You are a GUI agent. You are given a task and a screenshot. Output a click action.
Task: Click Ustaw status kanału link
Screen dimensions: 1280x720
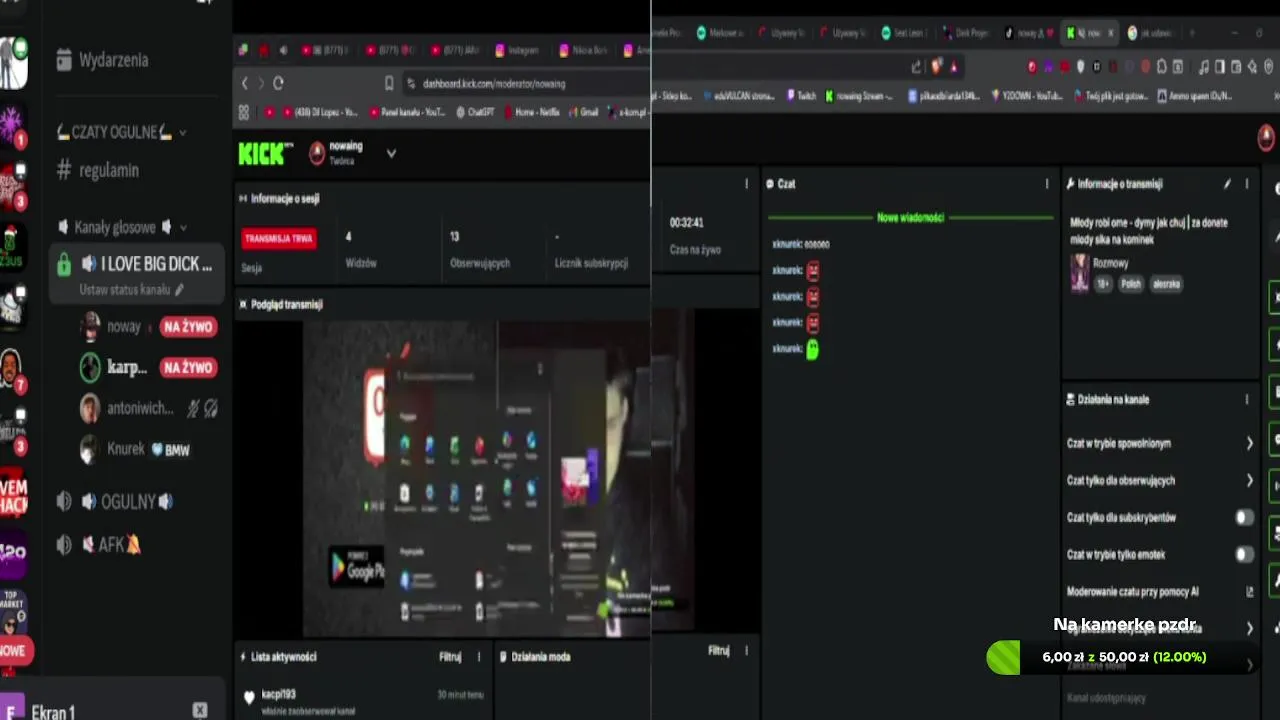point(132,290)
